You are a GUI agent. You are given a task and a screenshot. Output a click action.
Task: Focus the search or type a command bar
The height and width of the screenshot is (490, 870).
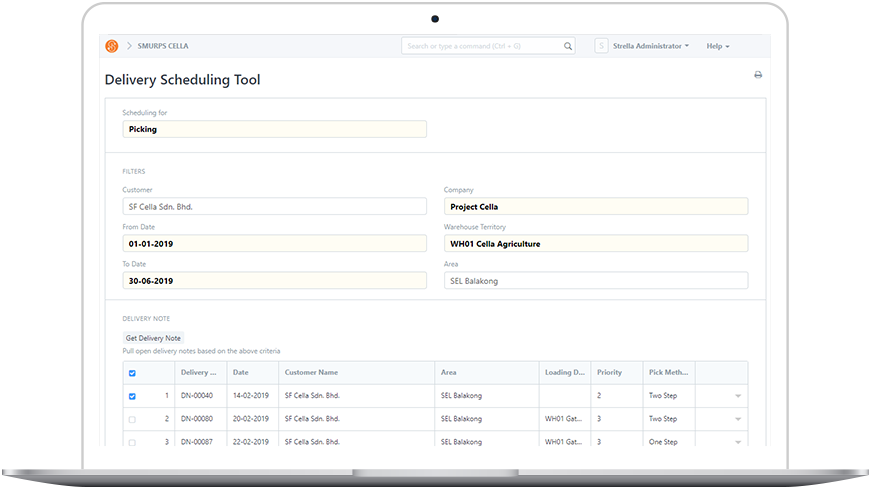(x=482, y=46)
